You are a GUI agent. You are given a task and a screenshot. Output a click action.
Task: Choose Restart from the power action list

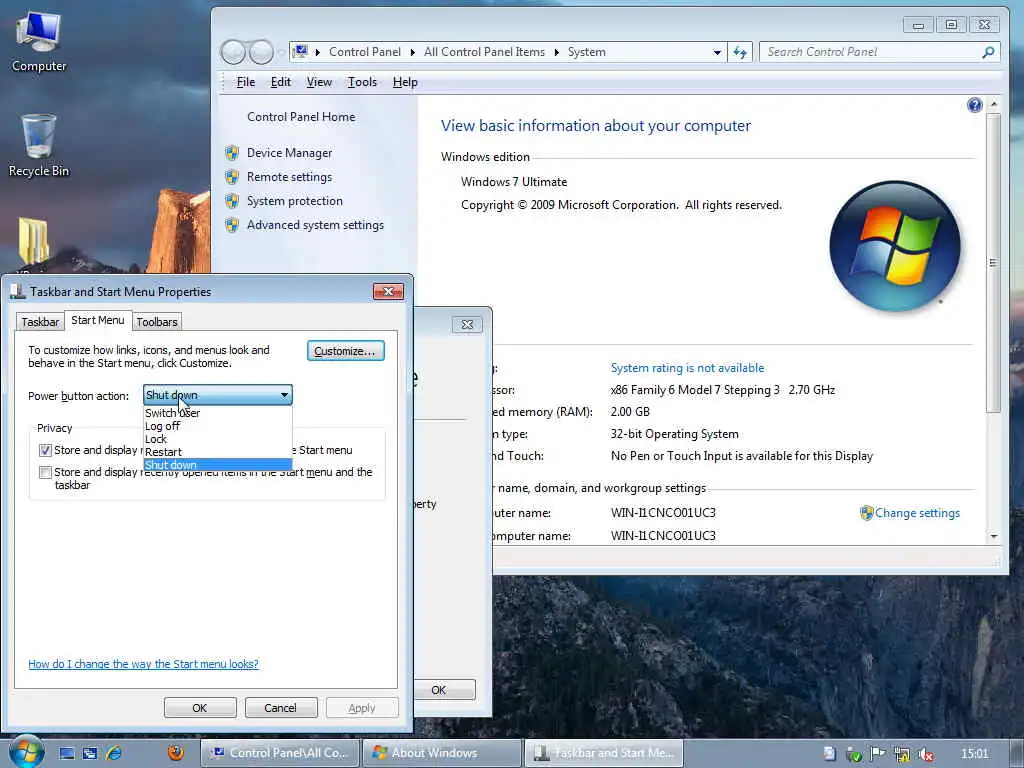click(x=217, y=452)
